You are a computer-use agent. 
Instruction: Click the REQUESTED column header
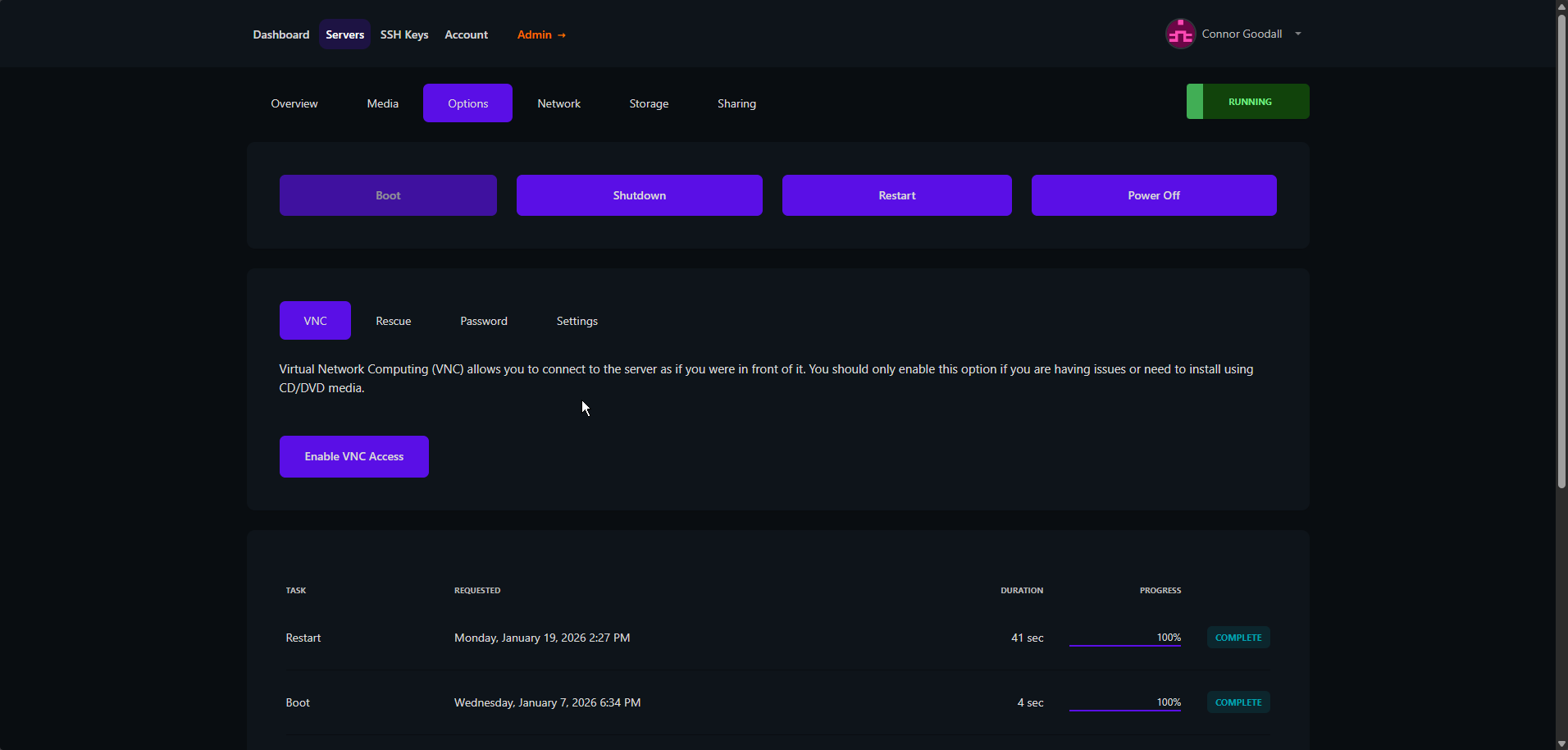(477, 590)
